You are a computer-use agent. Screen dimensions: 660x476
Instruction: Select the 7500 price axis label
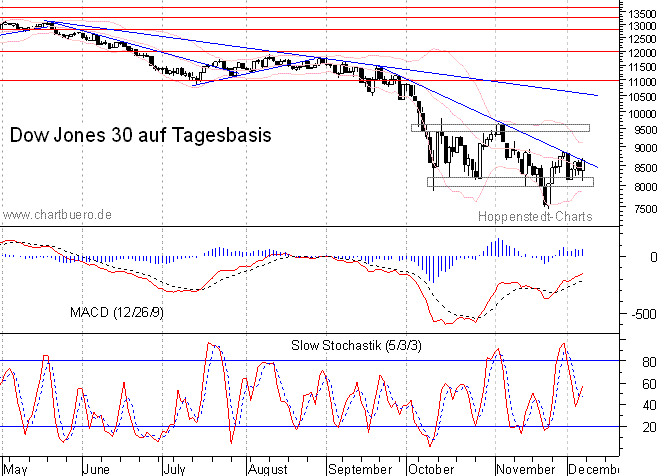tap(646, 209)
